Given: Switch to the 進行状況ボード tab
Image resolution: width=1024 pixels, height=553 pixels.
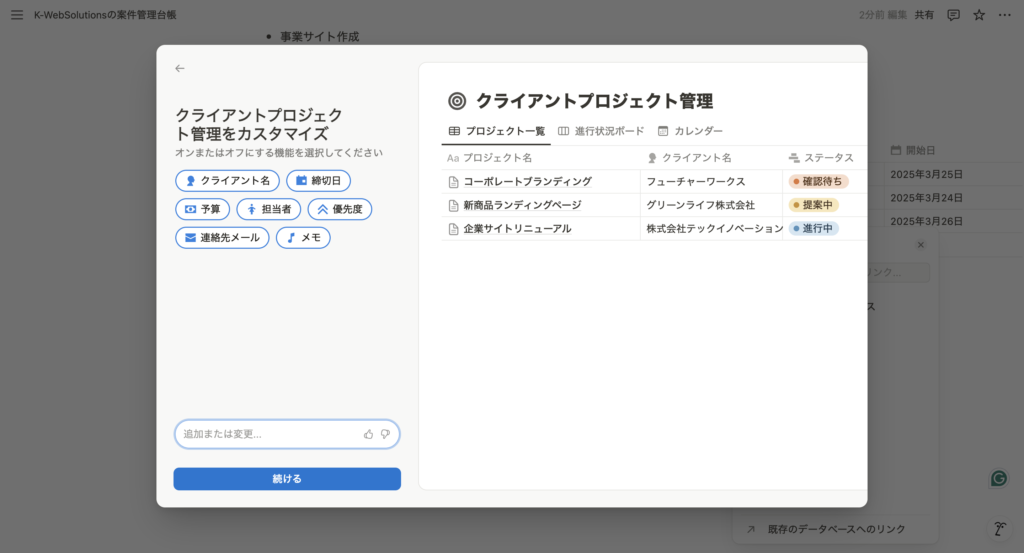Looking at the screenshot, I should pos(600,131).
